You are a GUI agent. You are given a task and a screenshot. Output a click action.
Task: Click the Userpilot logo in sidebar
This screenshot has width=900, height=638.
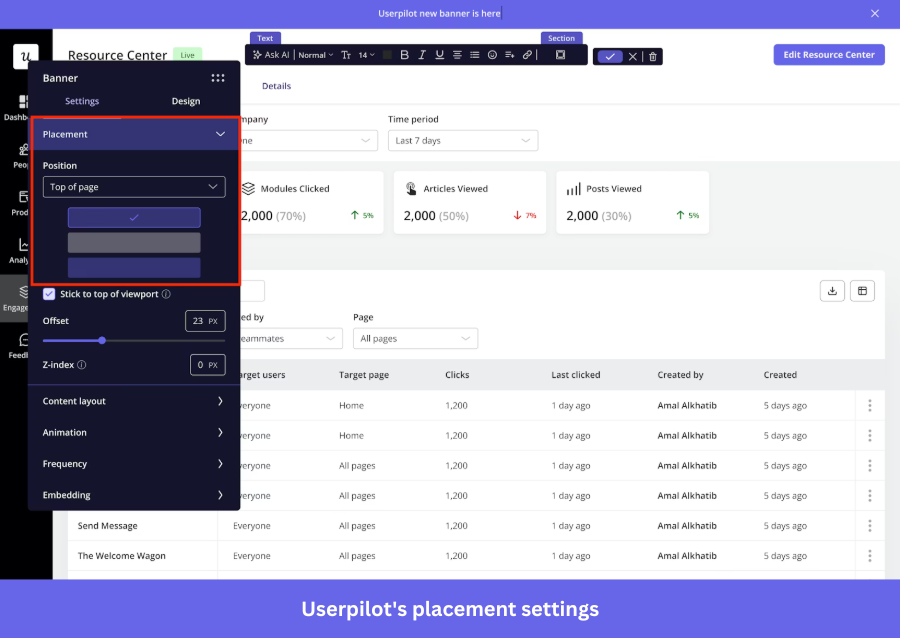[26, 56]
